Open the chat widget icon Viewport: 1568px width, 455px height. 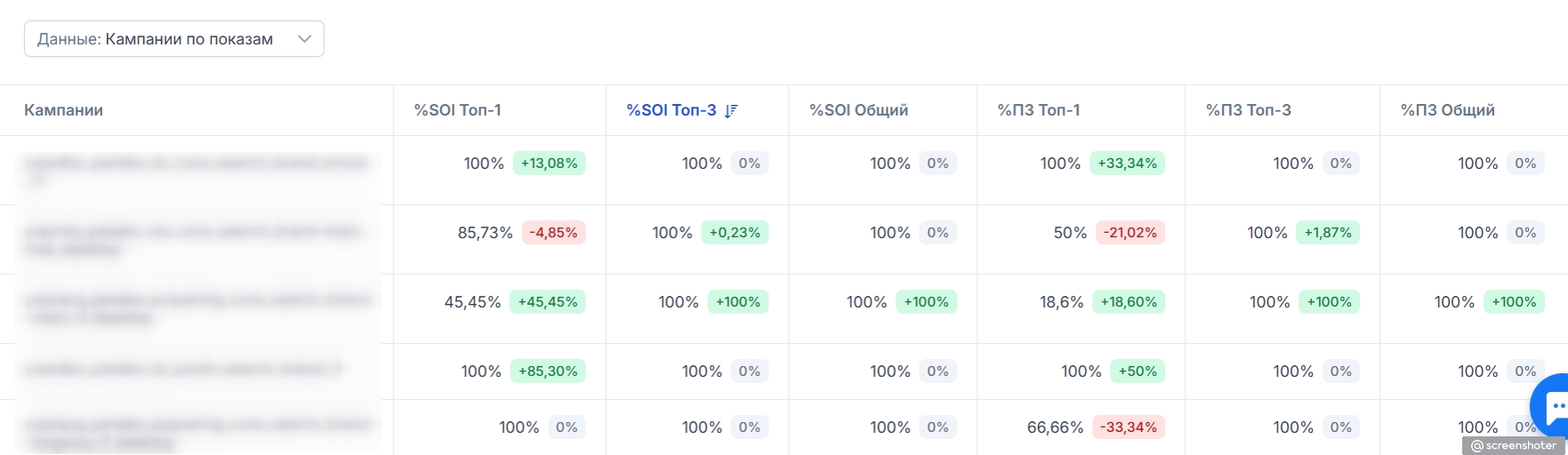(x=1551, y=407)
